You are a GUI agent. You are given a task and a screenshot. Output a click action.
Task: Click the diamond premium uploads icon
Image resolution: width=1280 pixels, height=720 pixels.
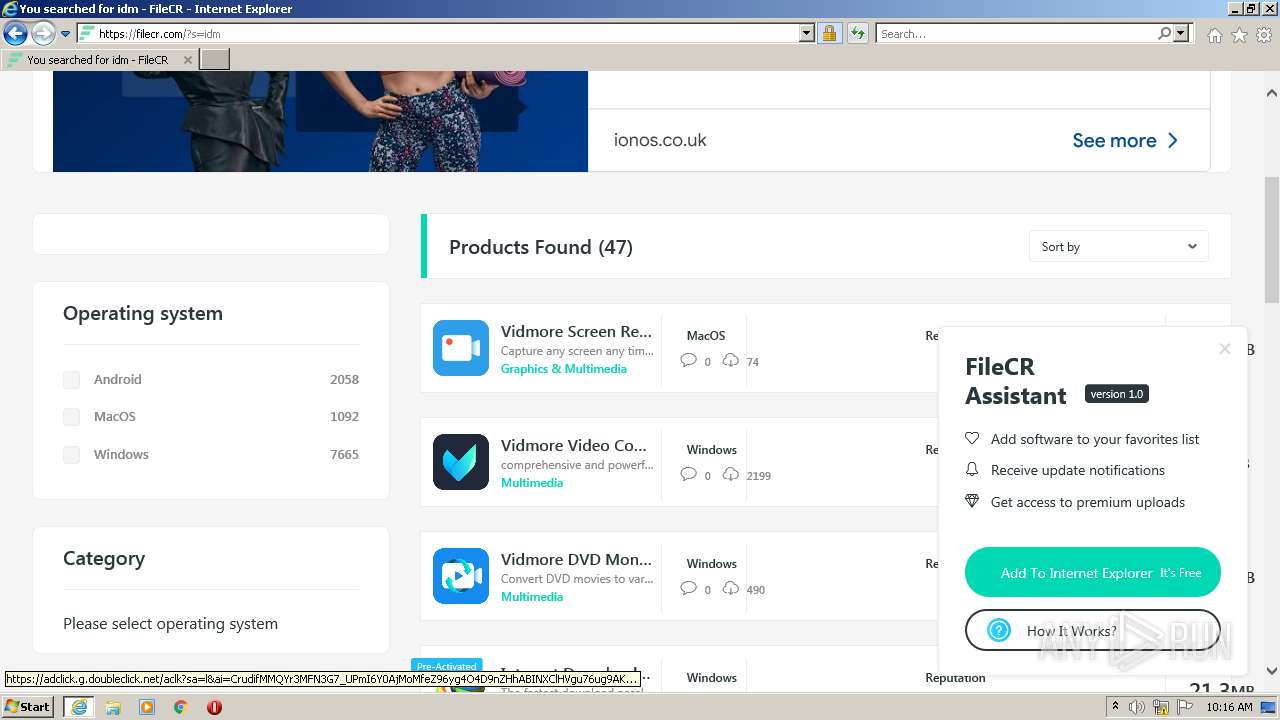point(971,501)
